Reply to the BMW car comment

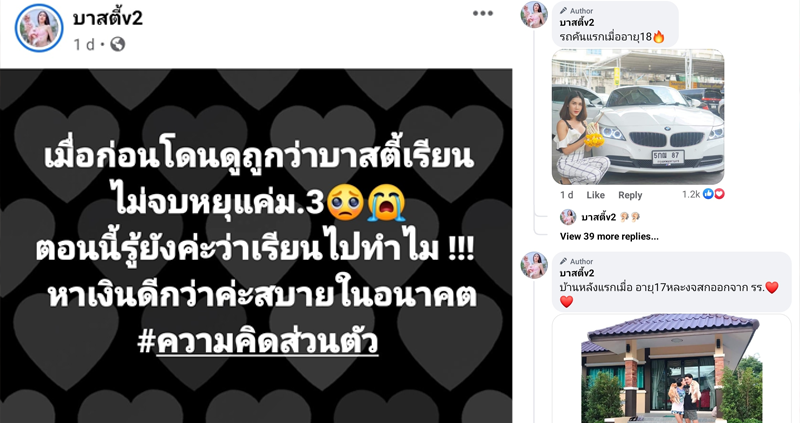630,195
